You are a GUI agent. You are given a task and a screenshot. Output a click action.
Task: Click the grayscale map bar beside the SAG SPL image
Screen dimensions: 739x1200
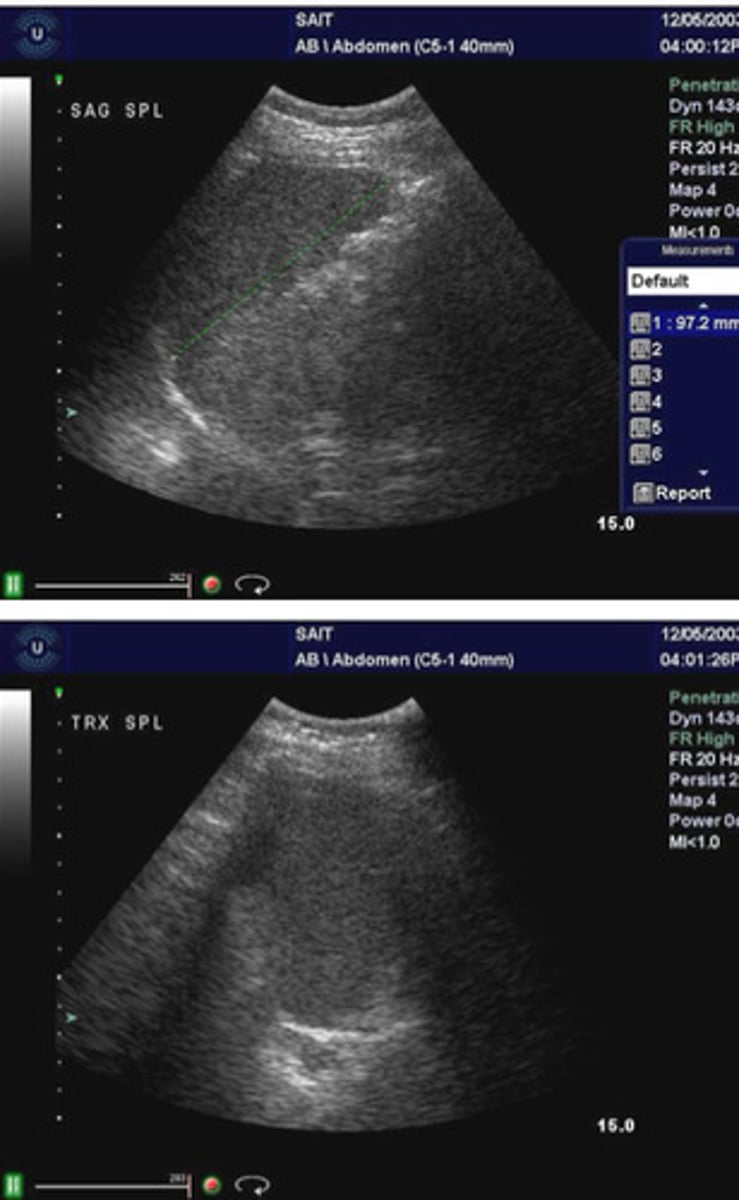[x=15, y=170]
